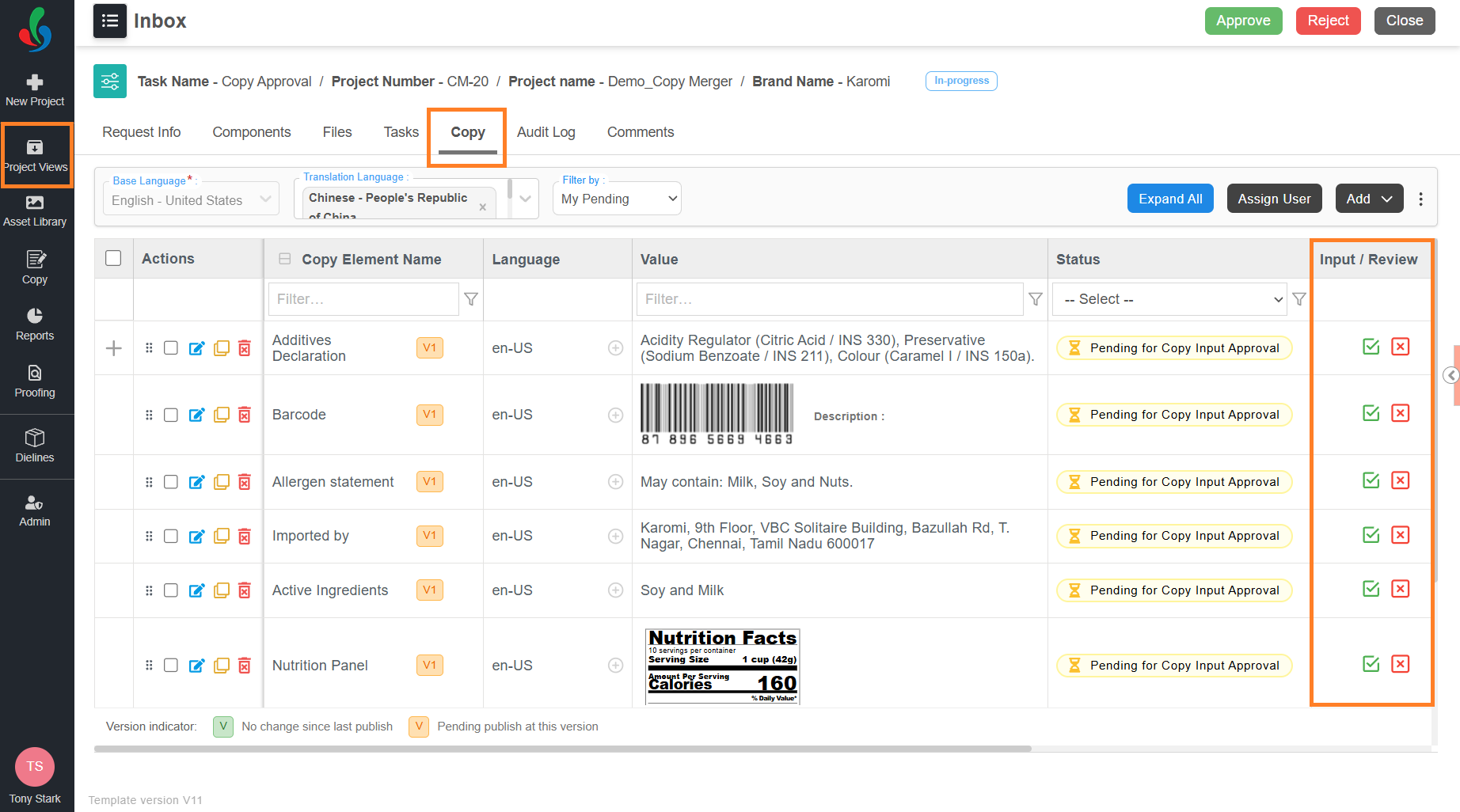This screenshot has height=812, width=1460.
Task: Open Dielines in the sidebar
Action: tap(35, 446)
